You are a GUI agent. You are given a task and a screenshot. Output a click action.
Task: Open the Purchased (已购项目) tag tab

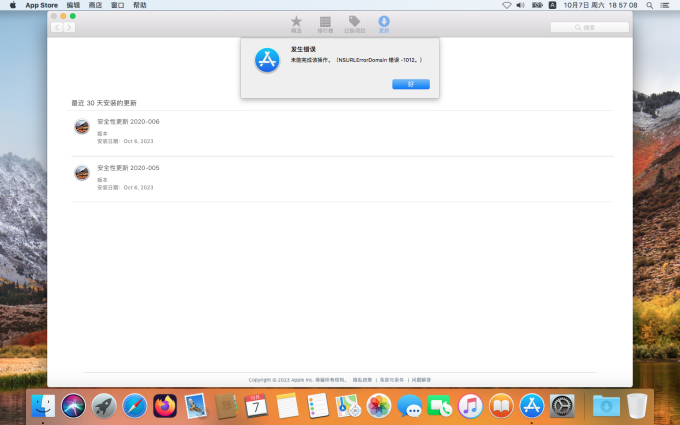pos(354,24)
